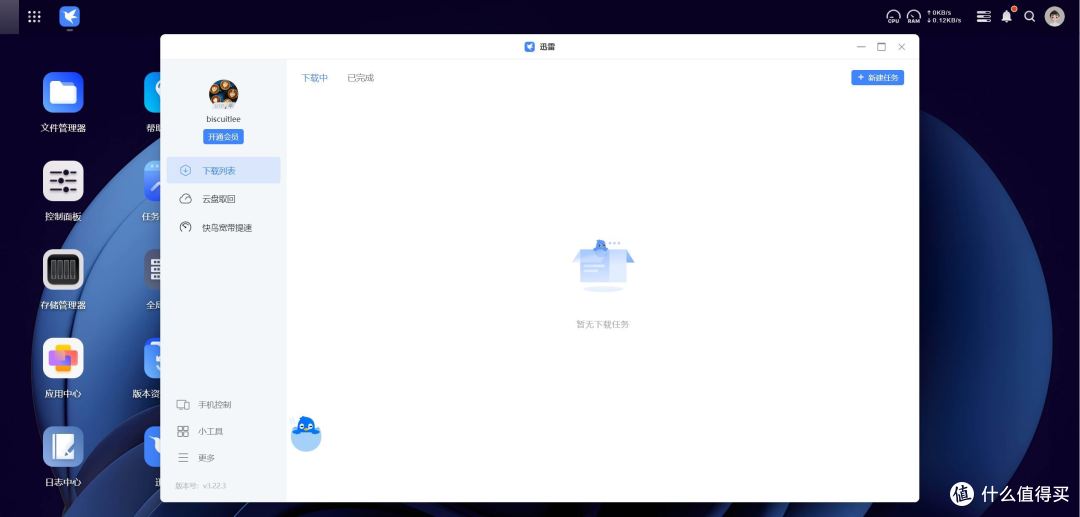Click the biscuitlee username
This screenshot has width=1080, height=517.
223,119
